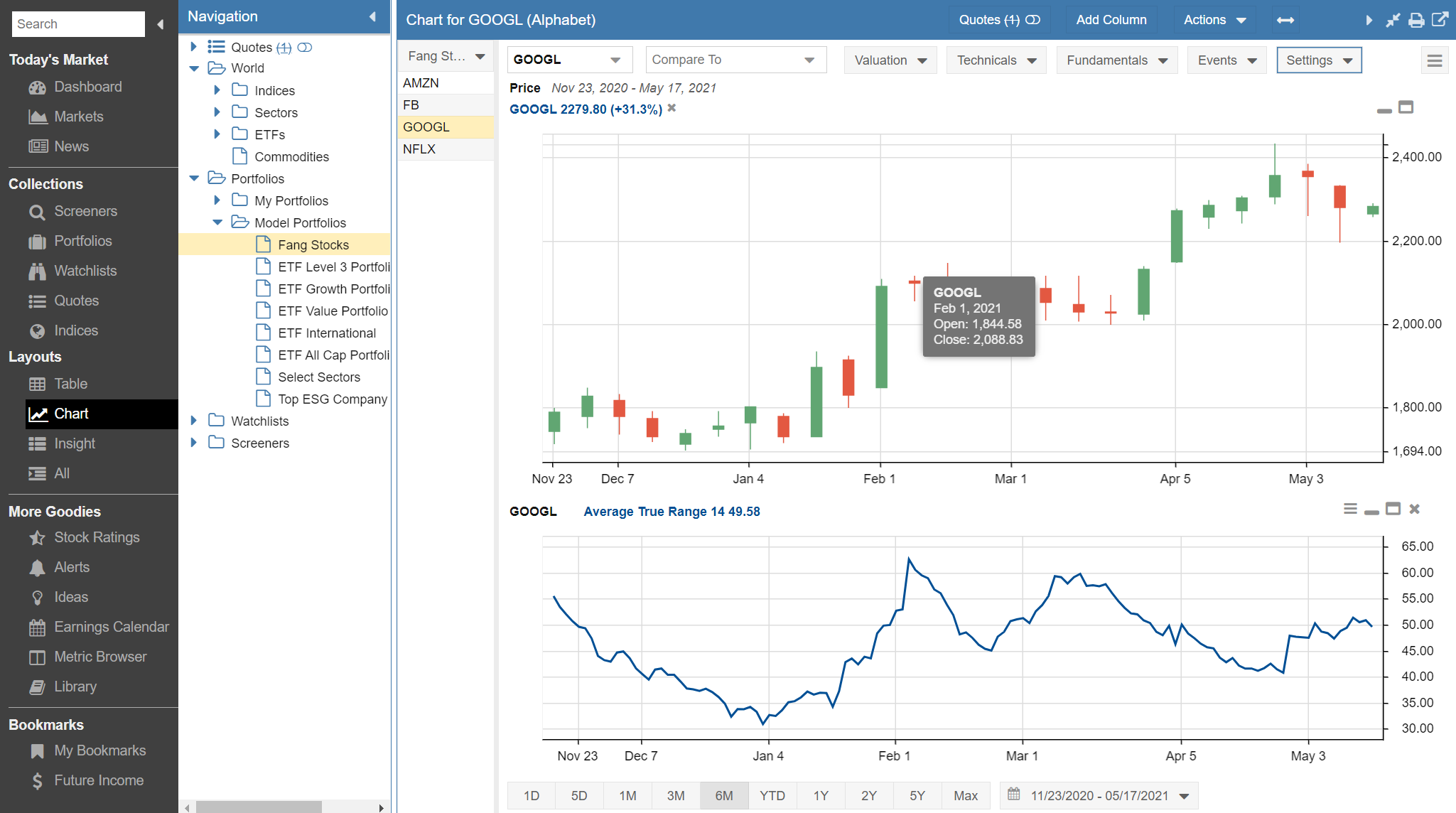Image resolution: width=1456 pixels, height=813 pixels.
Task: Remove GOOGL price series with x icon
Action: point(672,109)
